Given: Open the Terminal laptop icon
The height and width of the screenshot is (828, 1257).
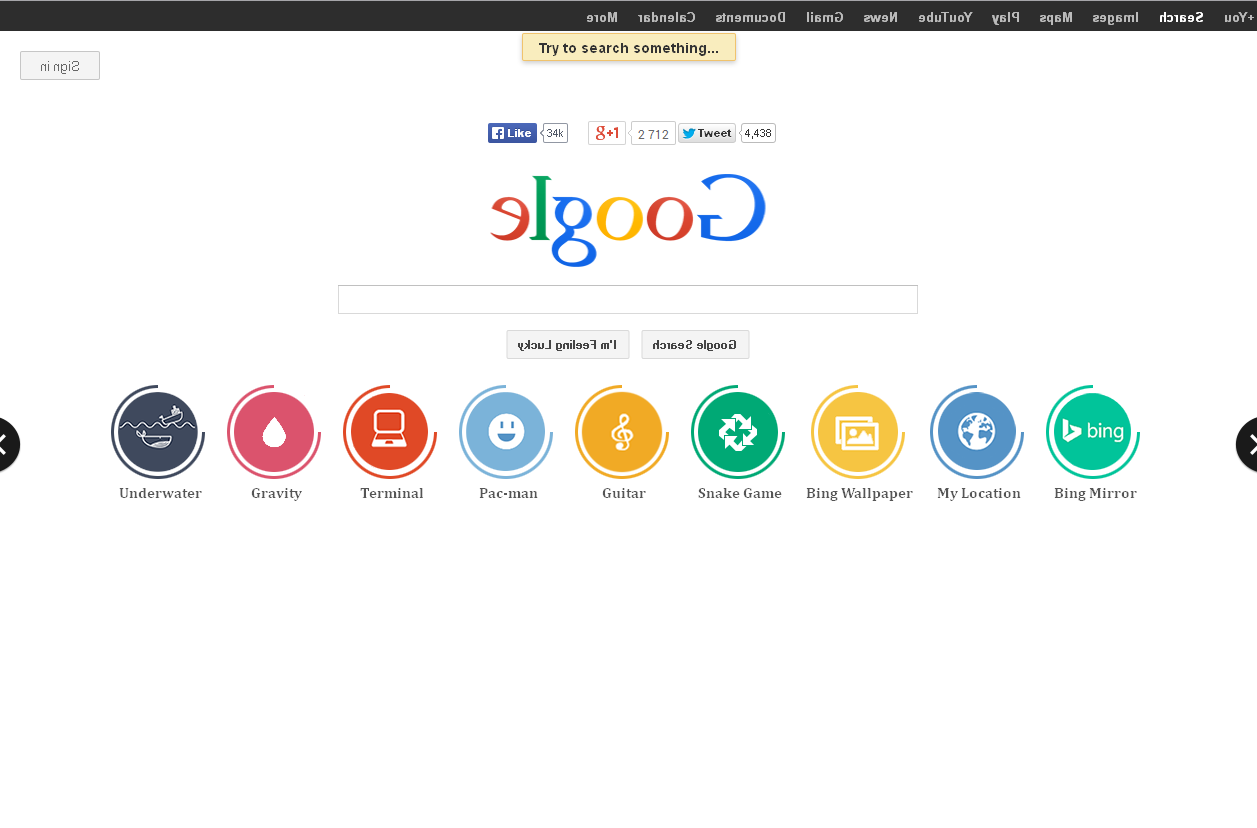Looking at the screenshot, I should (x=390, y=432).
